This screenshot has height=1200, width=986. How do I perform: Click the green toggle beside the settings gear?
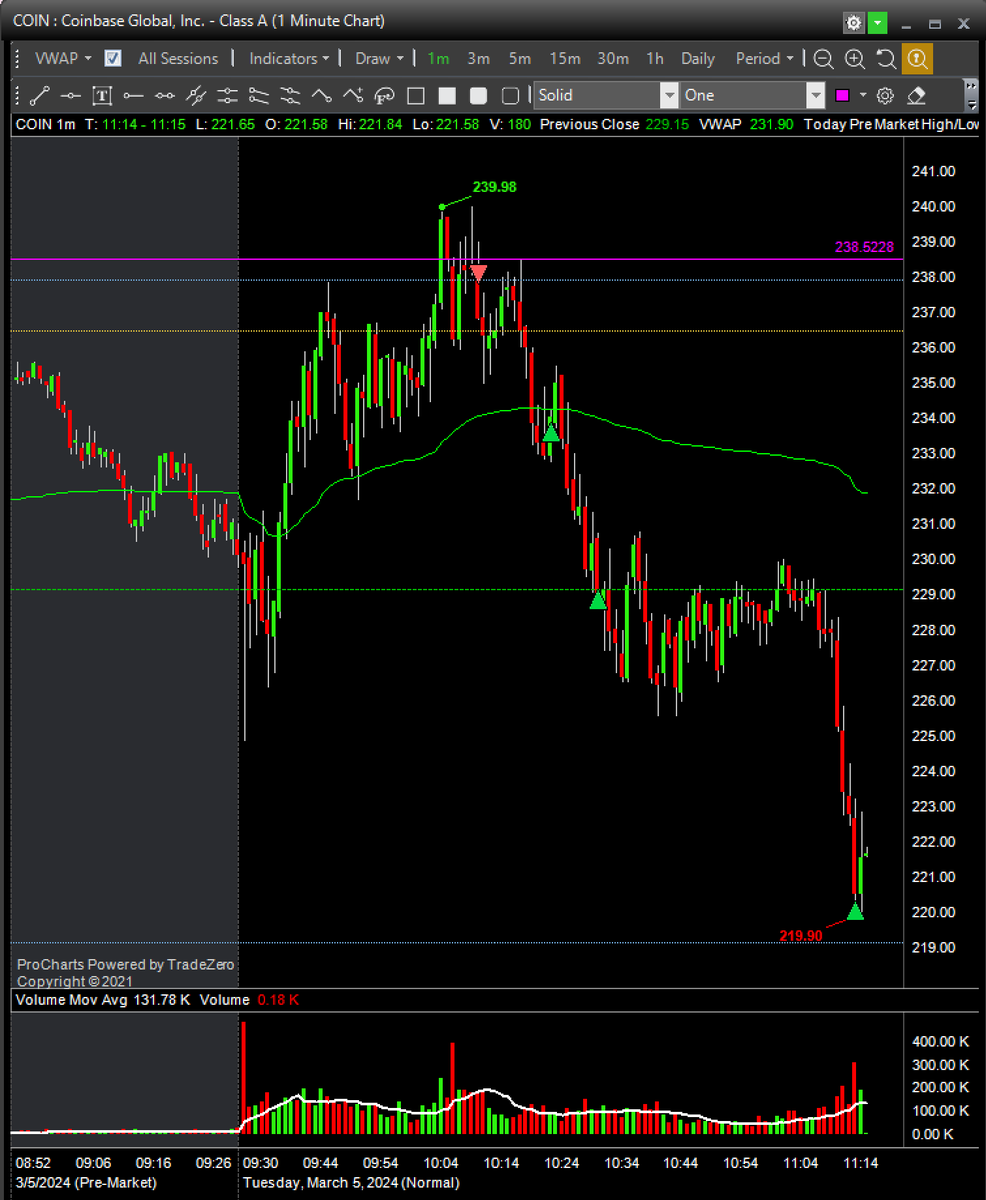pos(876,21)
